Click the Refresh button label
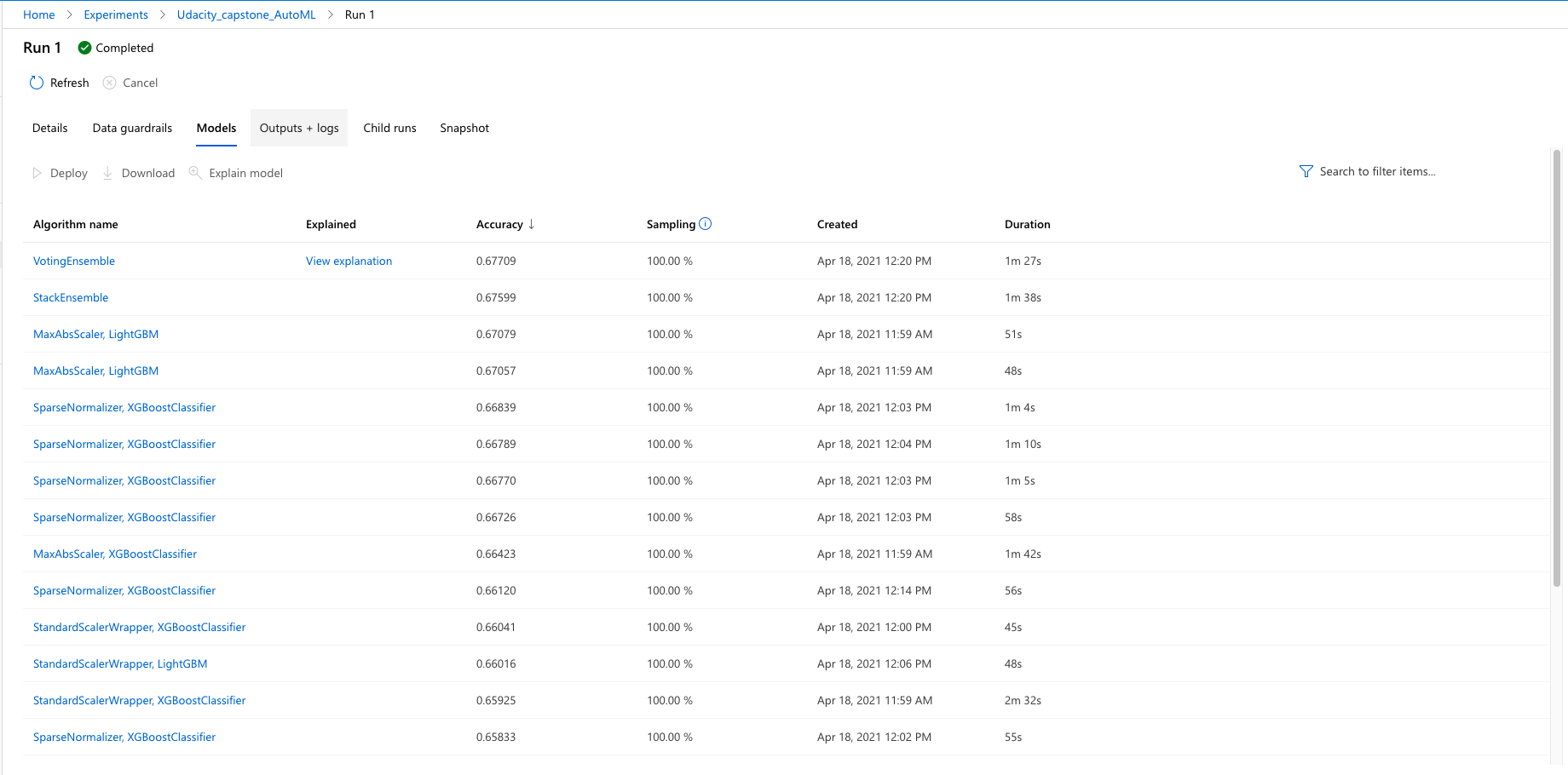The width and height of the screenshot is (1568, 775). [x=70, y=83]
